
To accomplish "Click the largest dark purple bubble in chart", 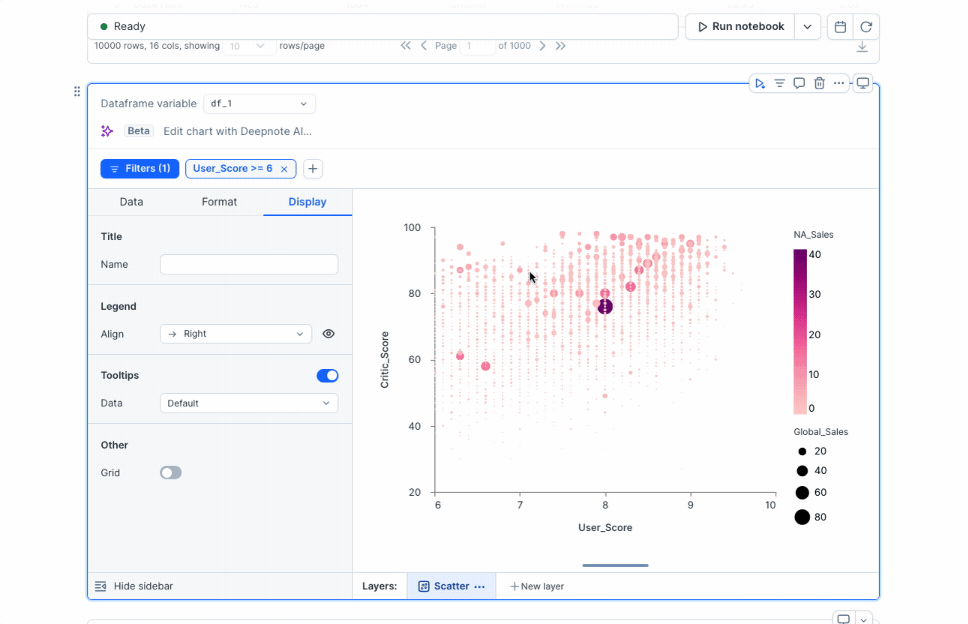I will point(605,307).
